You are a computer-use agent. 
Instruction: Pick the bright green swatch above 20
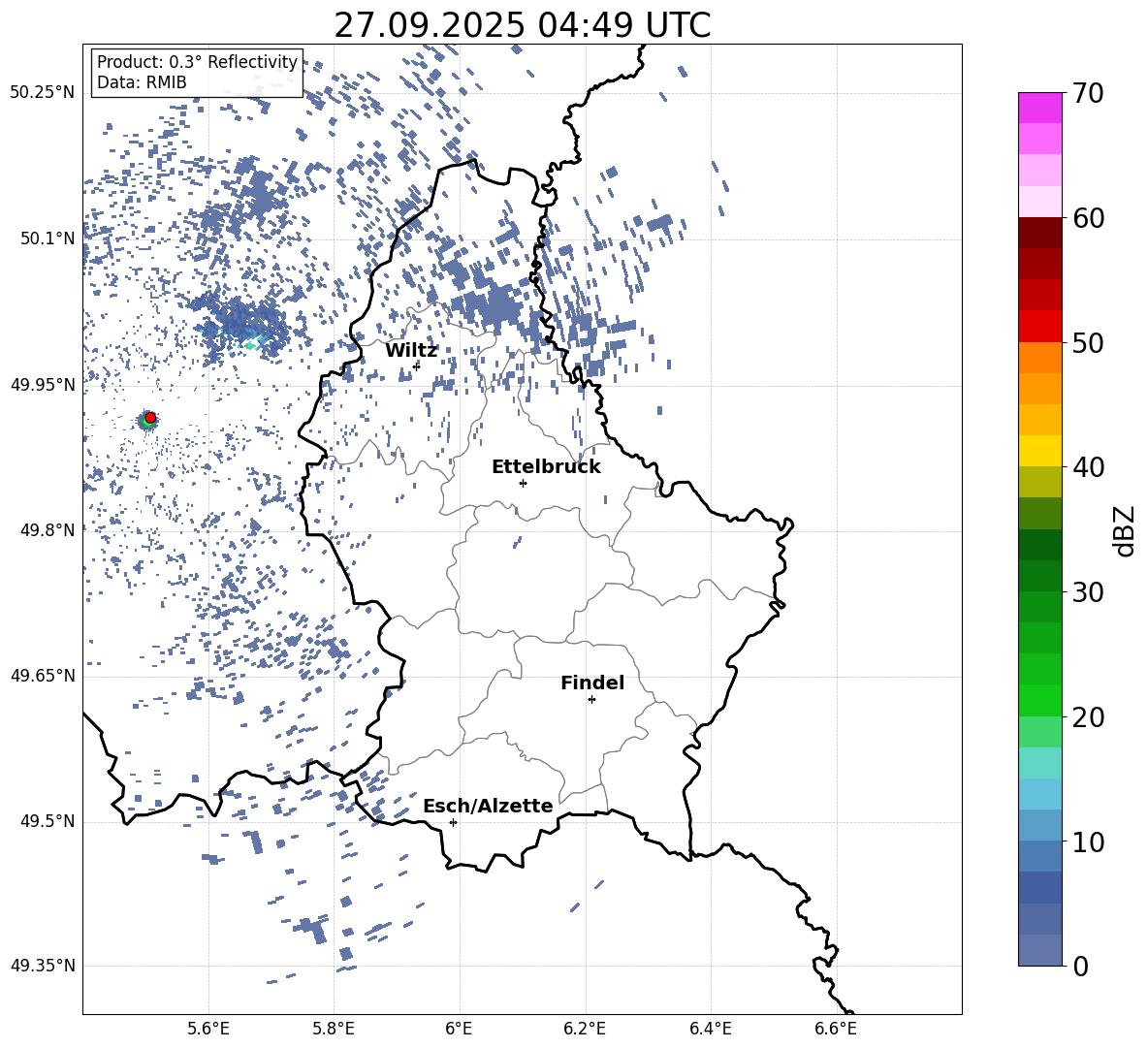pyautogui.click(x=1039, y=700)
